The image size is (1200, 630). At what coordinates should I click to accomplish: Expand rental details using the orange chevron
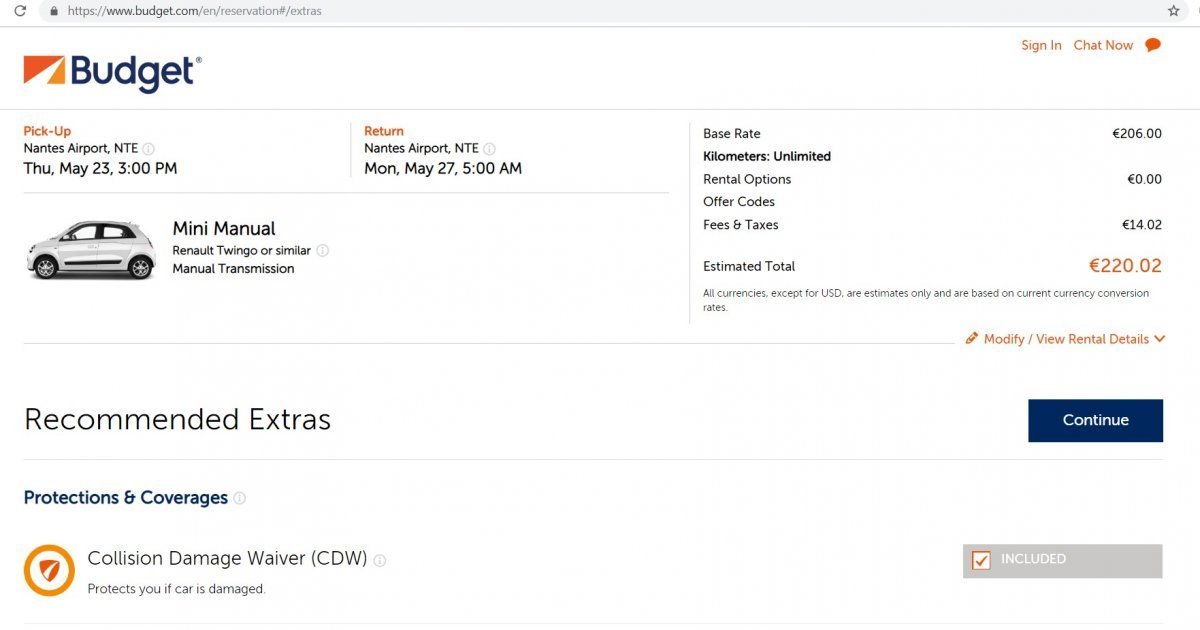pos(1159,339)
